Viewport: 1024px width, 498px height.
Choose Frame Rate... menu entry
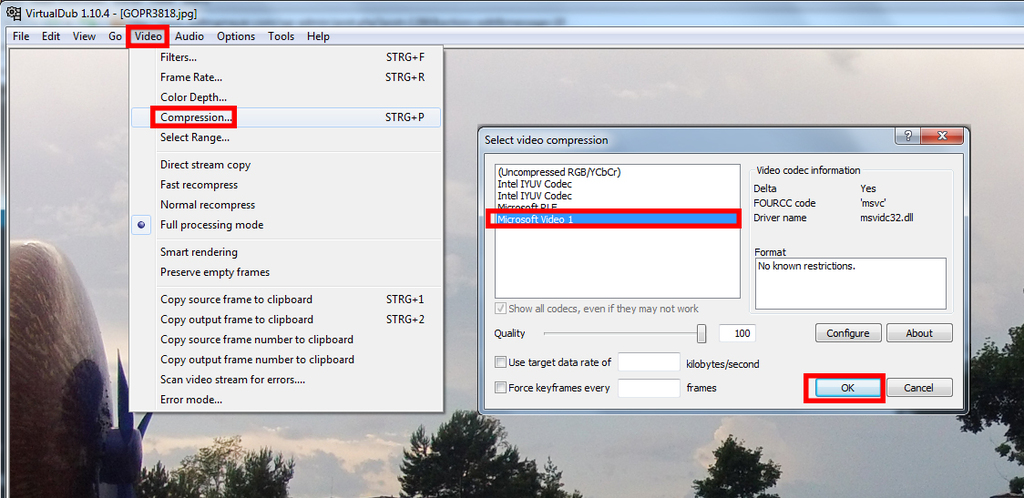click(286, 78)
